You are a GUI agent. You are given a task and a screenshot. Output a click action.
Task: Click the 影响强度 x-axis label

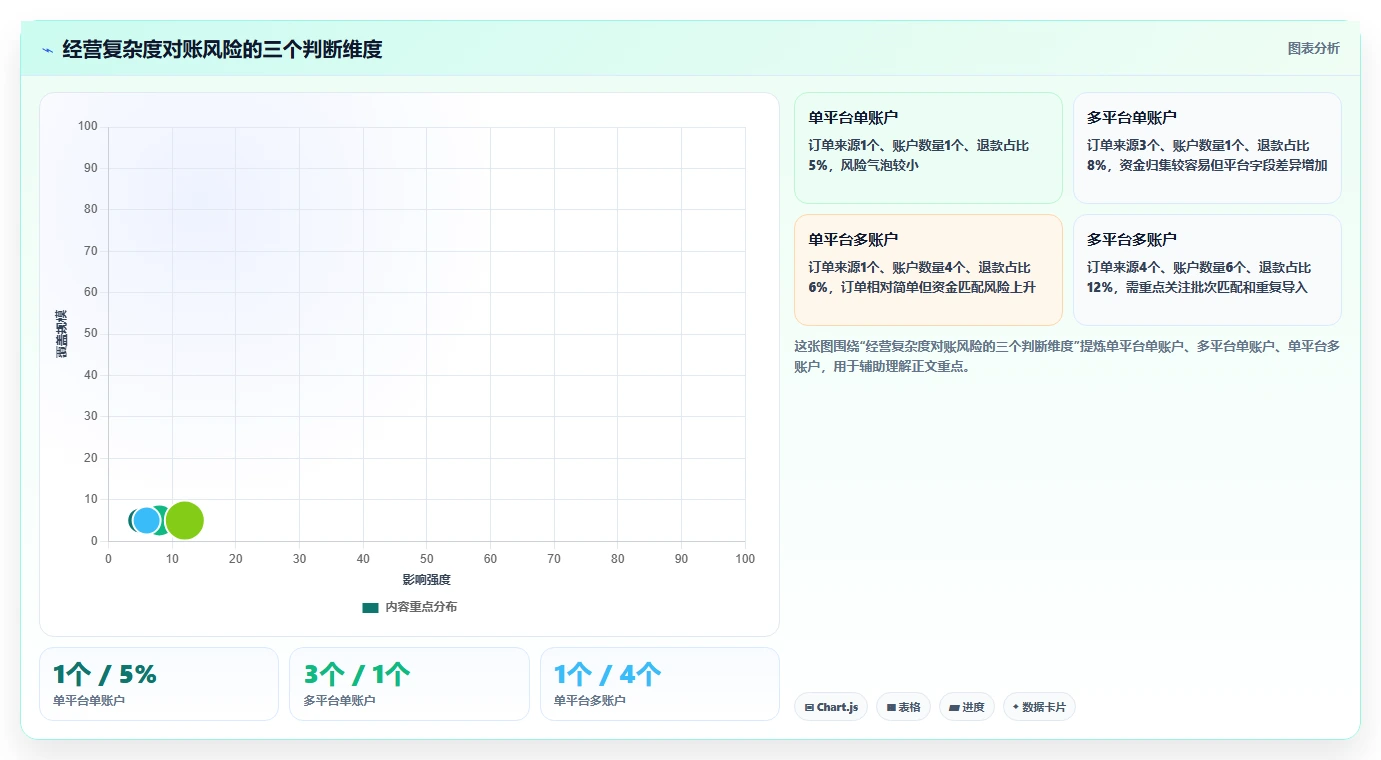(427, 580)
